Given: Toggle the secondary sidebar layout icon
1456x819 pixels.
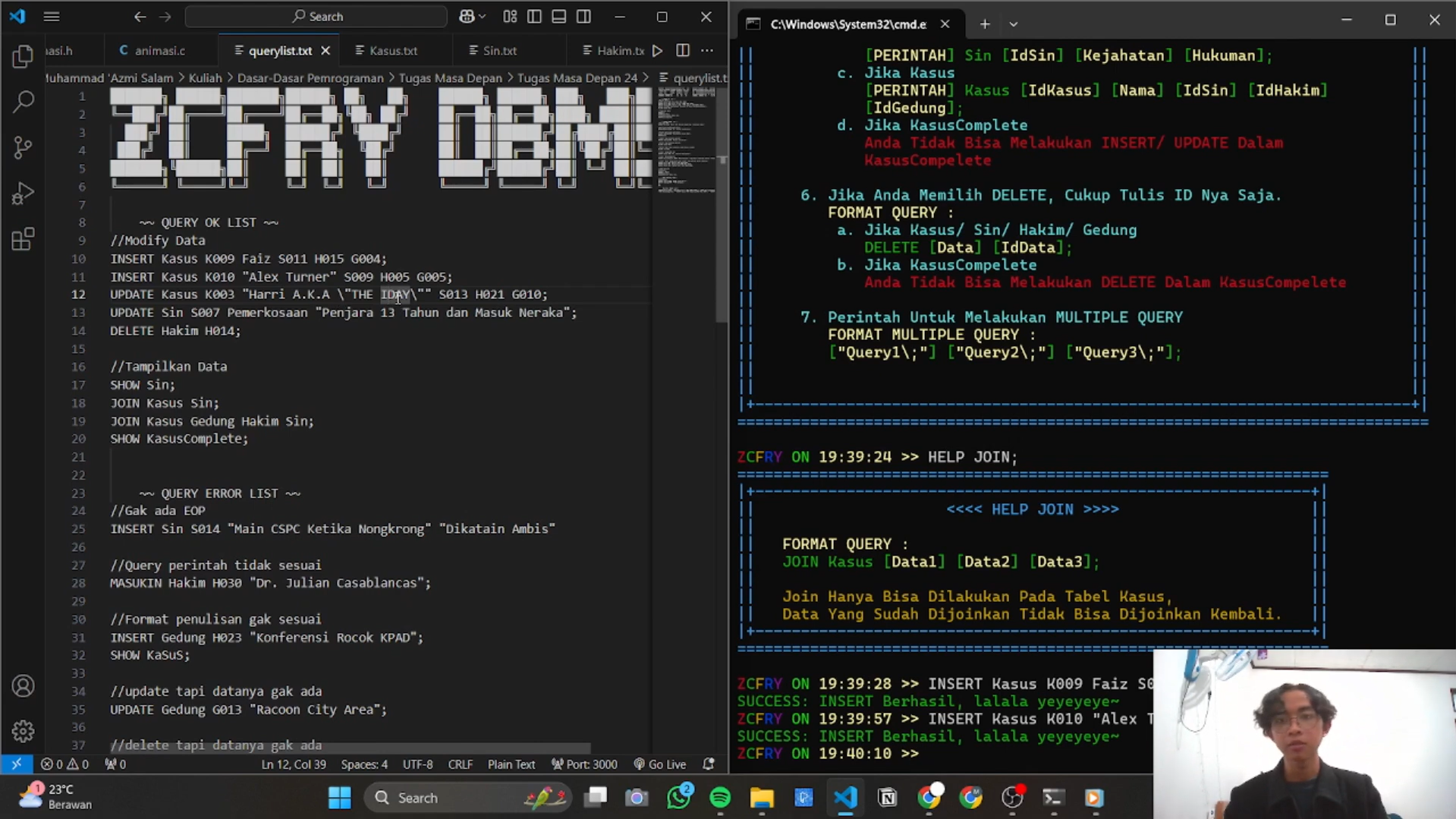Looking at the screenshot, I should (583, 16).
